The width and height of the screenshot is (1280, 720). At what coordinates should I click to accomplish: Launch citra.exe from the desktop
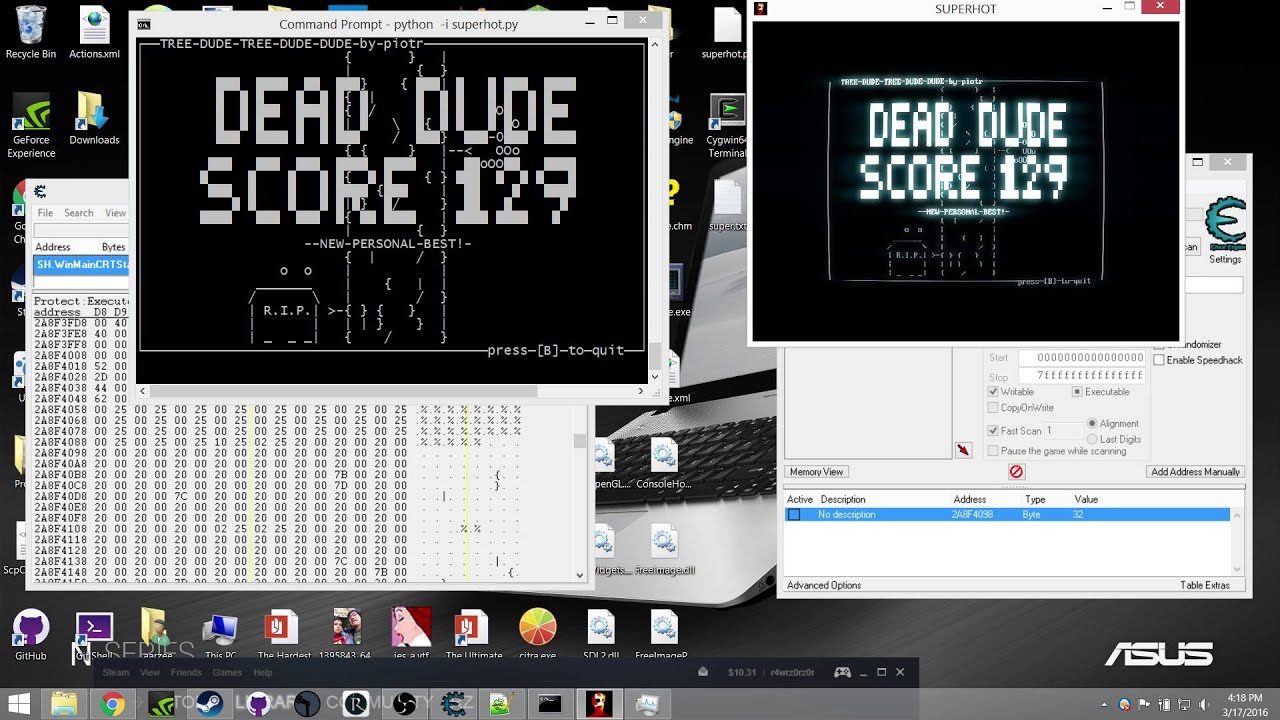tap(538, 634)
